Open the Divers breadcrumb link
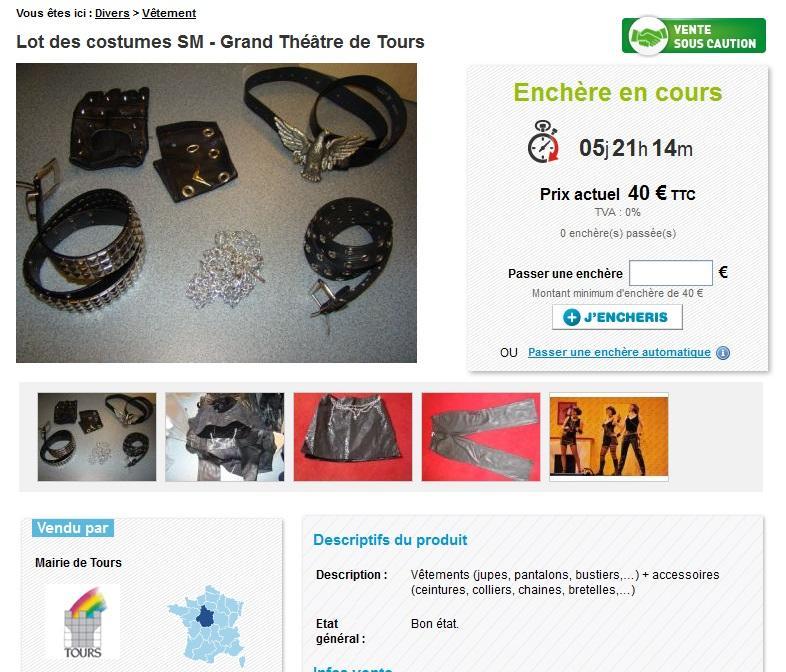Screen dimensions: 786x672 coord(112,13)
